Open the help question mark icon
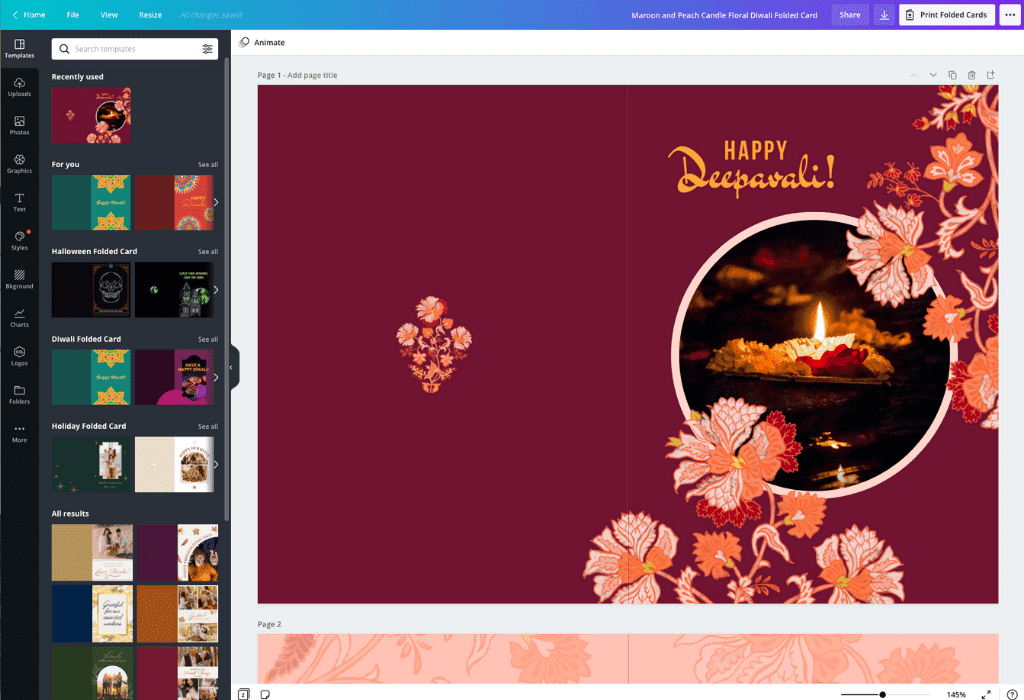Viewport: 1024px width, 700px height. pos(1012,694)
